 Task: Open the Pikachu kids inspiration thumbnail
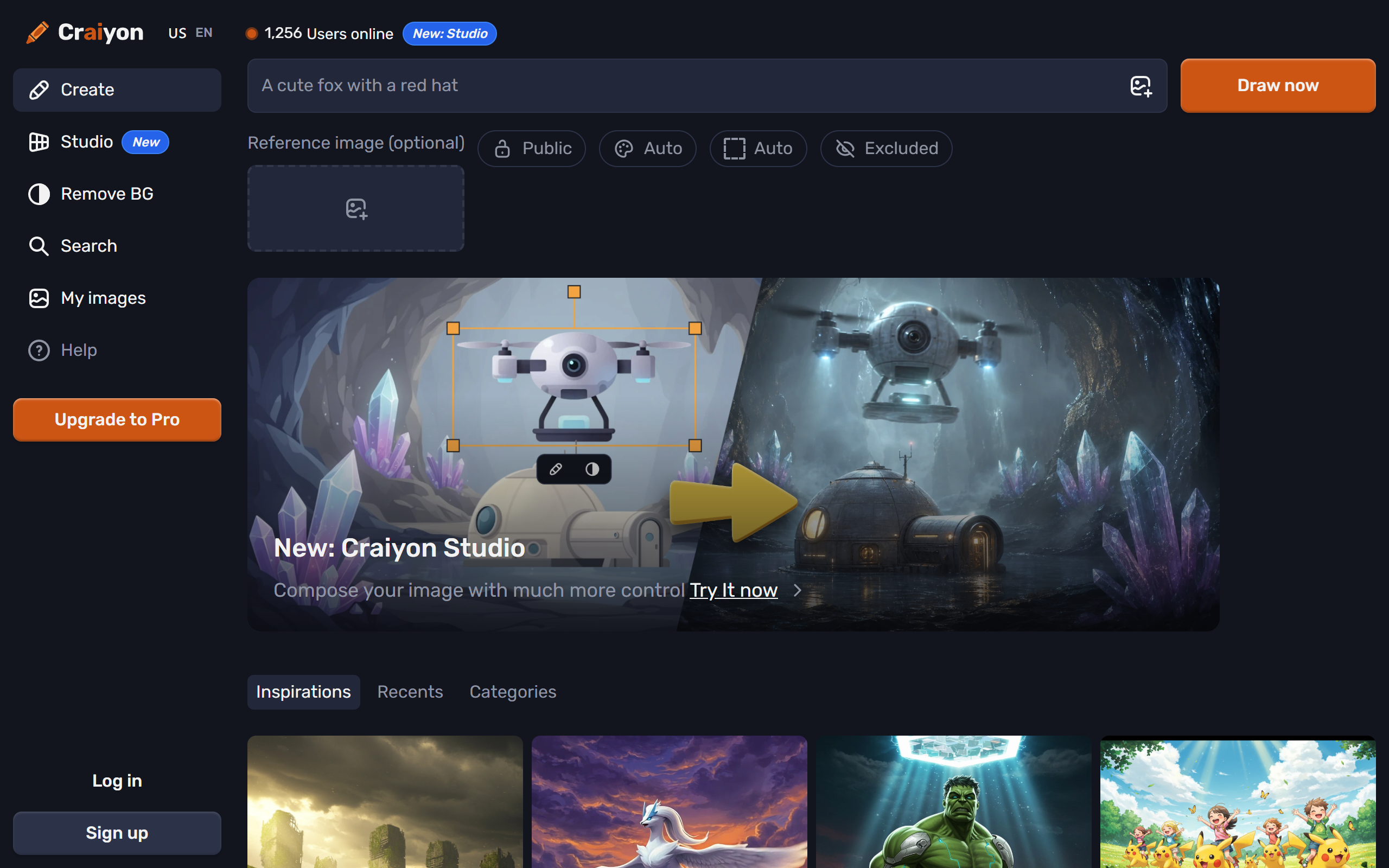pyautogui.click(x=1238, y=802)
